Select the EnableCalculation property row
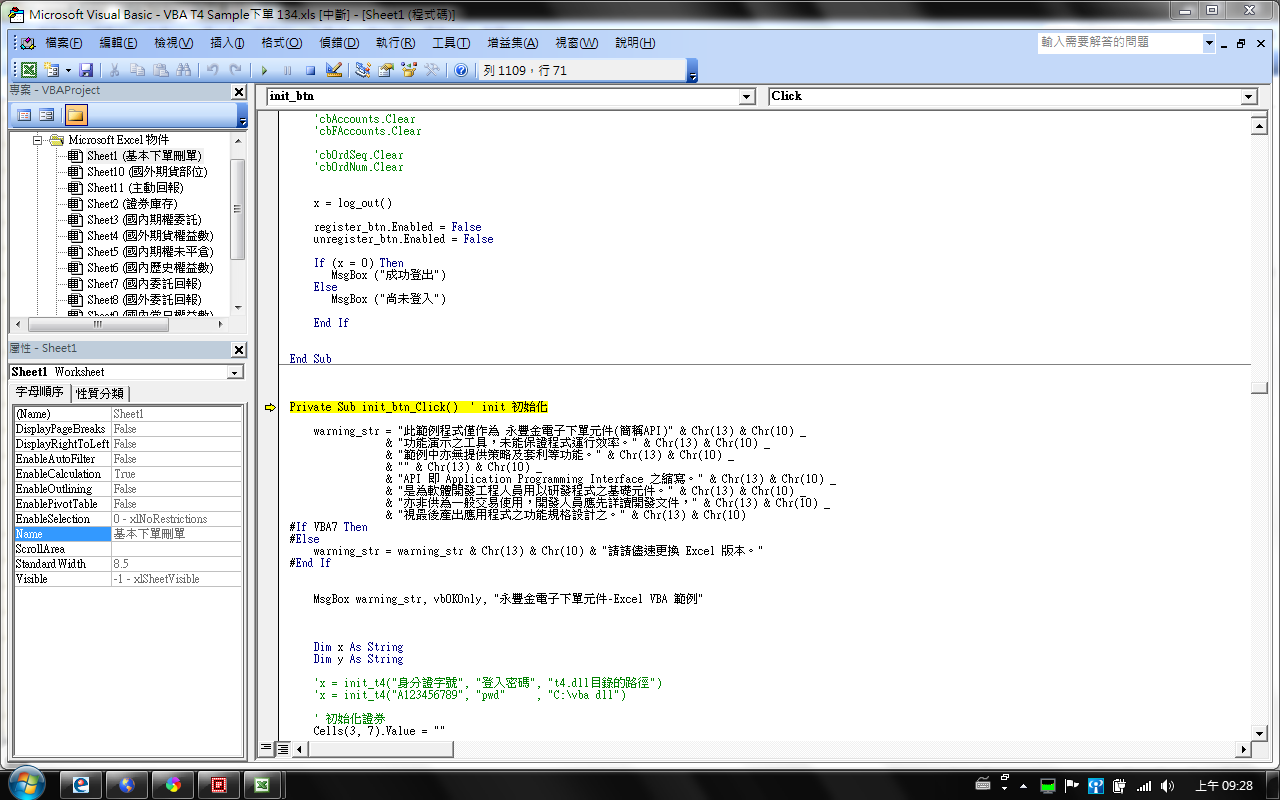The image size is (1280, 800). (127, 474)
